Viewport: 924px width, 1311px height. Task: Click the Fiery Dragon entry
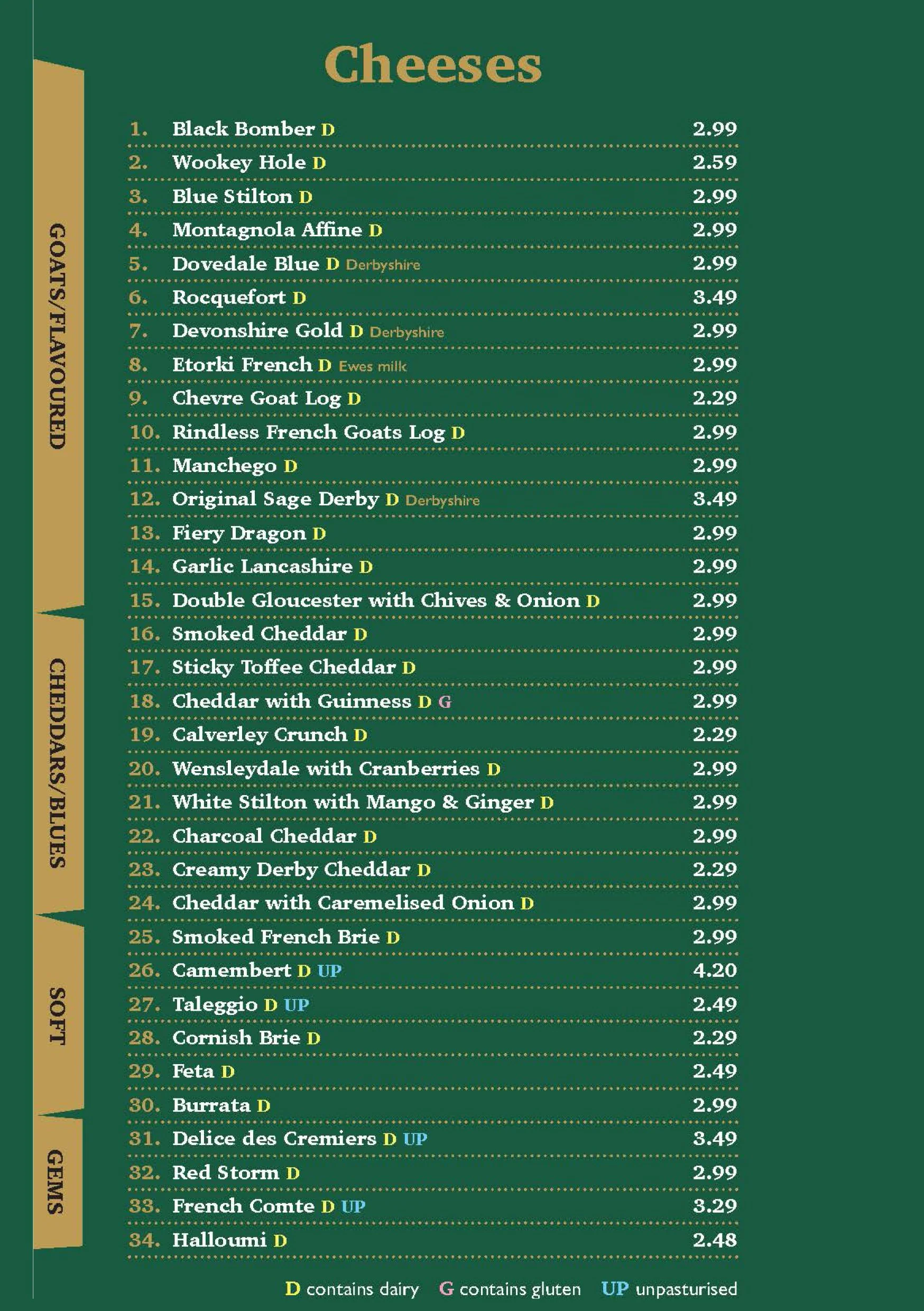tap(432, 533)
